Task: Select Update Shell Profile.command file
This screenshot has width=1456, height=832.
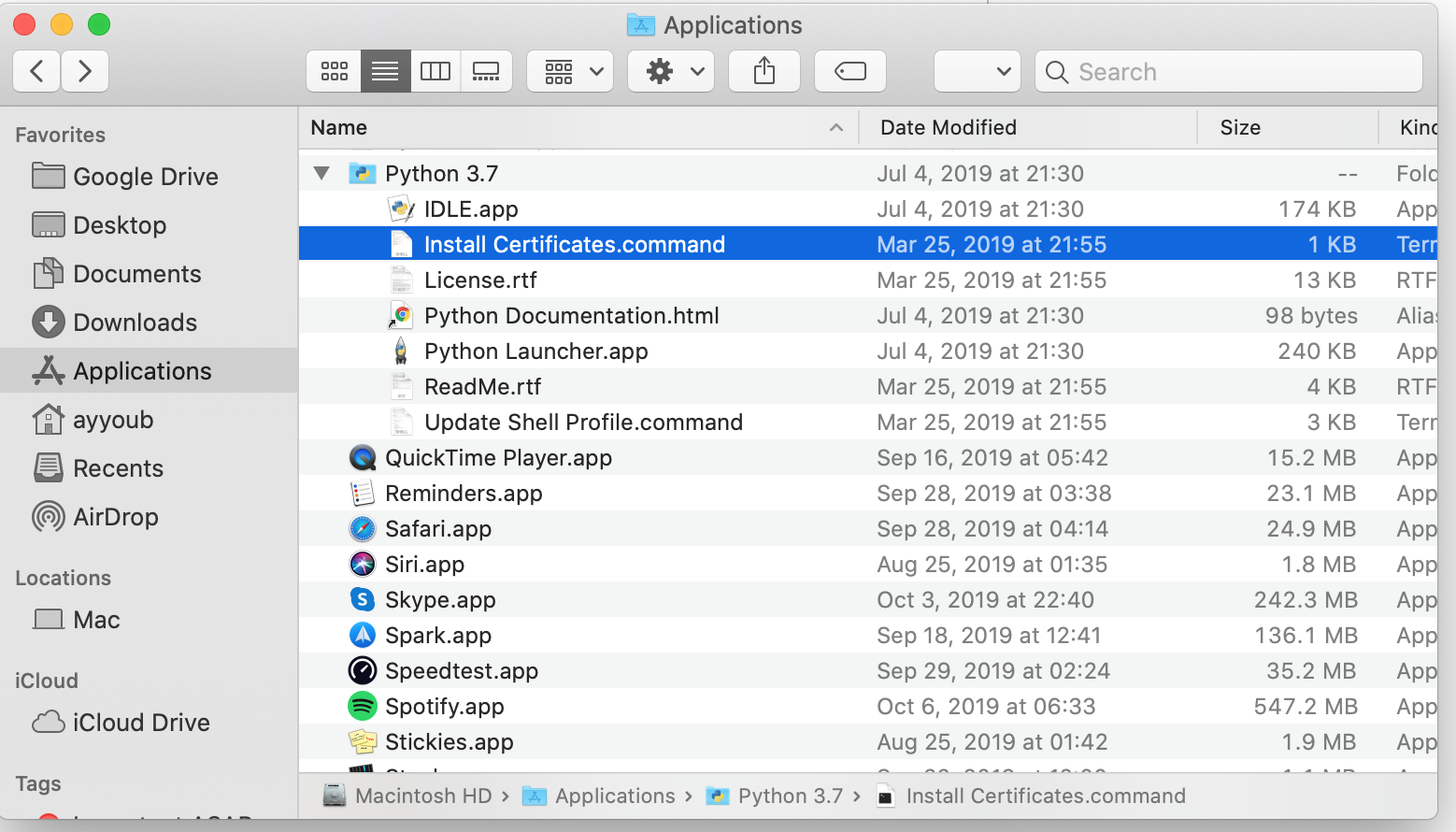Action: (583, 423)
